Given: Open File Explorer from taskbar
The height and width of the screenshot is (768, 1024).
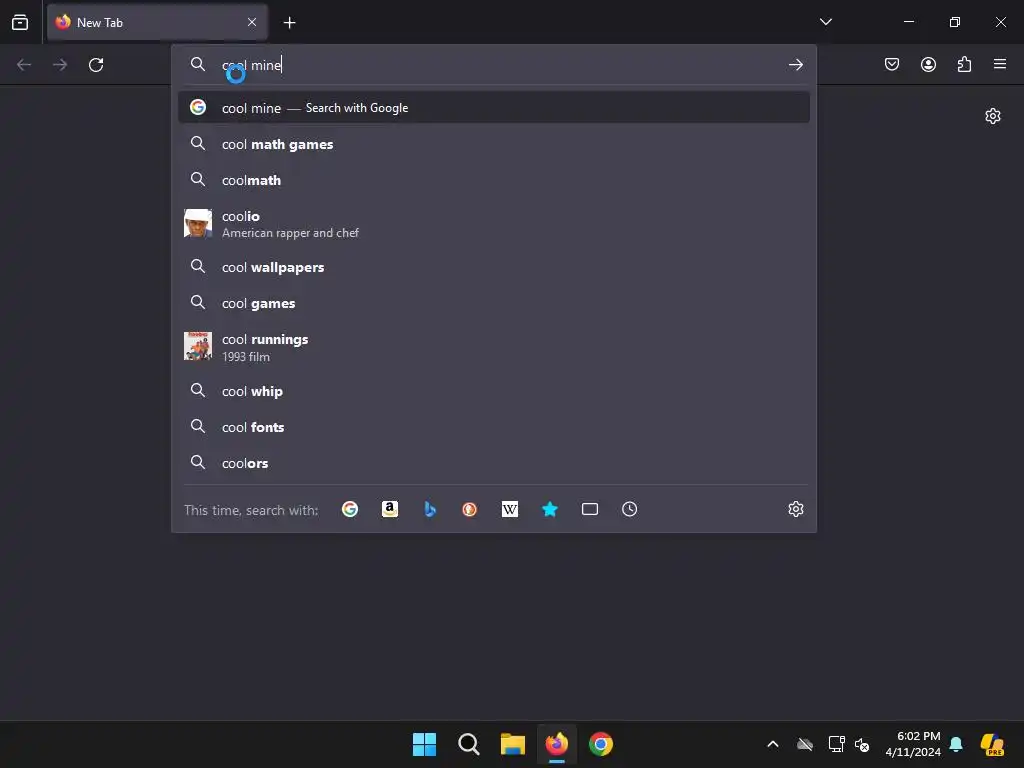Looking at the screenshot, I should (513, 744).
